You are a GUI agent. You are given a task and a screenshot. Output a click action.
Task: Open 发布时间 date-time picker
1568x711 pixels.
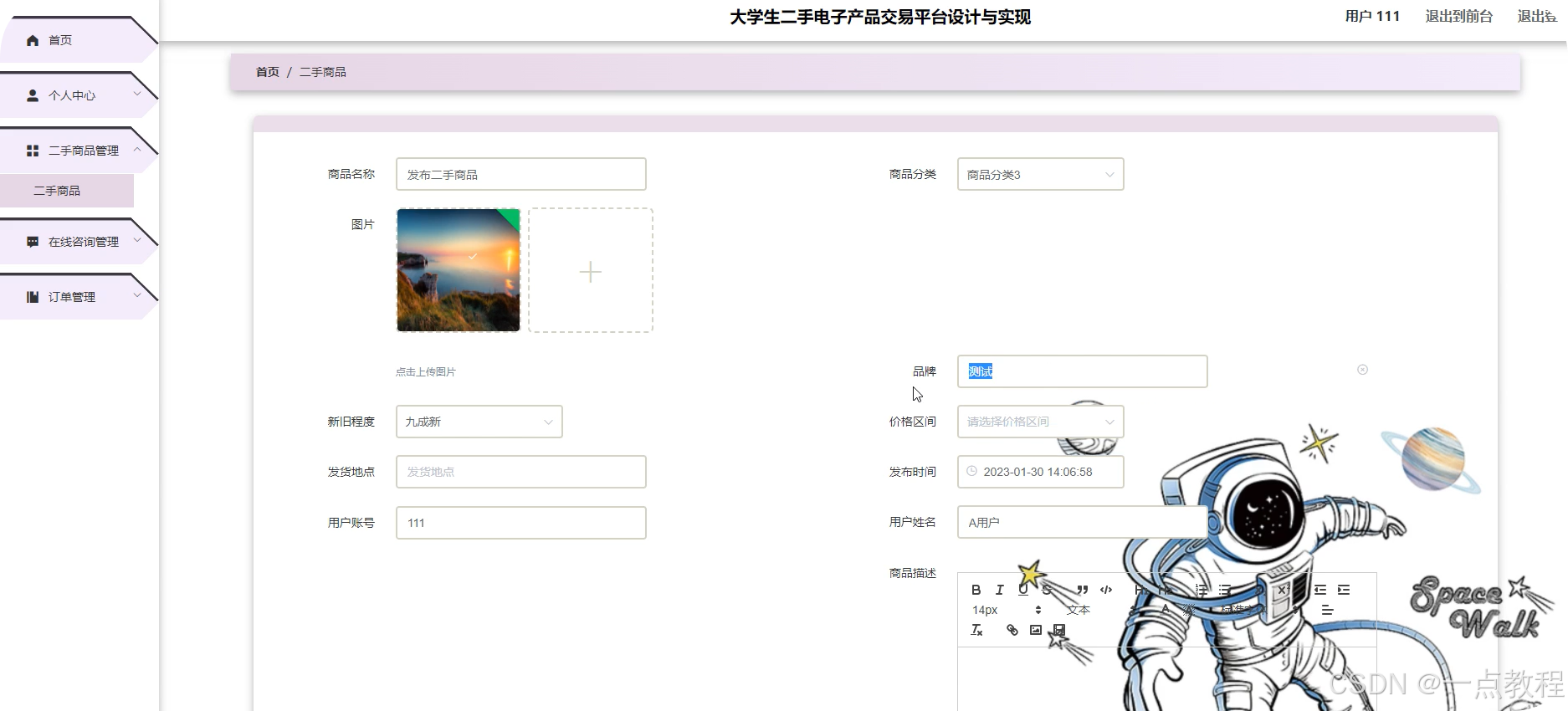point(1040,472)
